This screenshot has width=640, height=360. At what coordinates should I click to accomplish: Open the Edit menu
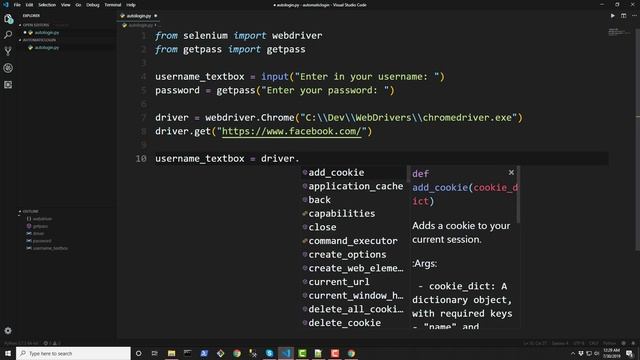click(x=29, y=5)
